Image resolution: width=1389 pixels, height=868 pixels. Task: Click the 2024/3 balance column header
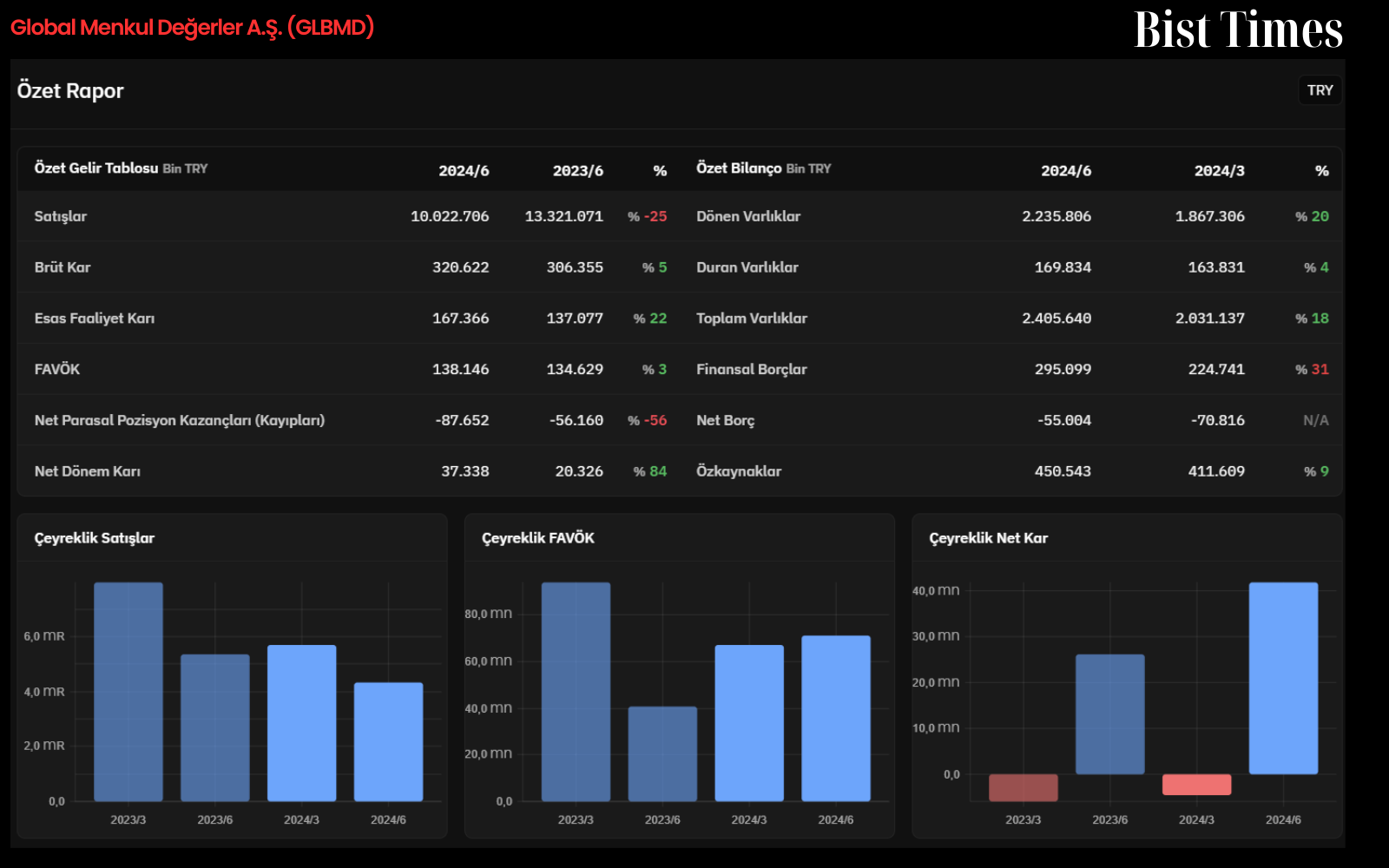[1219, 171]
